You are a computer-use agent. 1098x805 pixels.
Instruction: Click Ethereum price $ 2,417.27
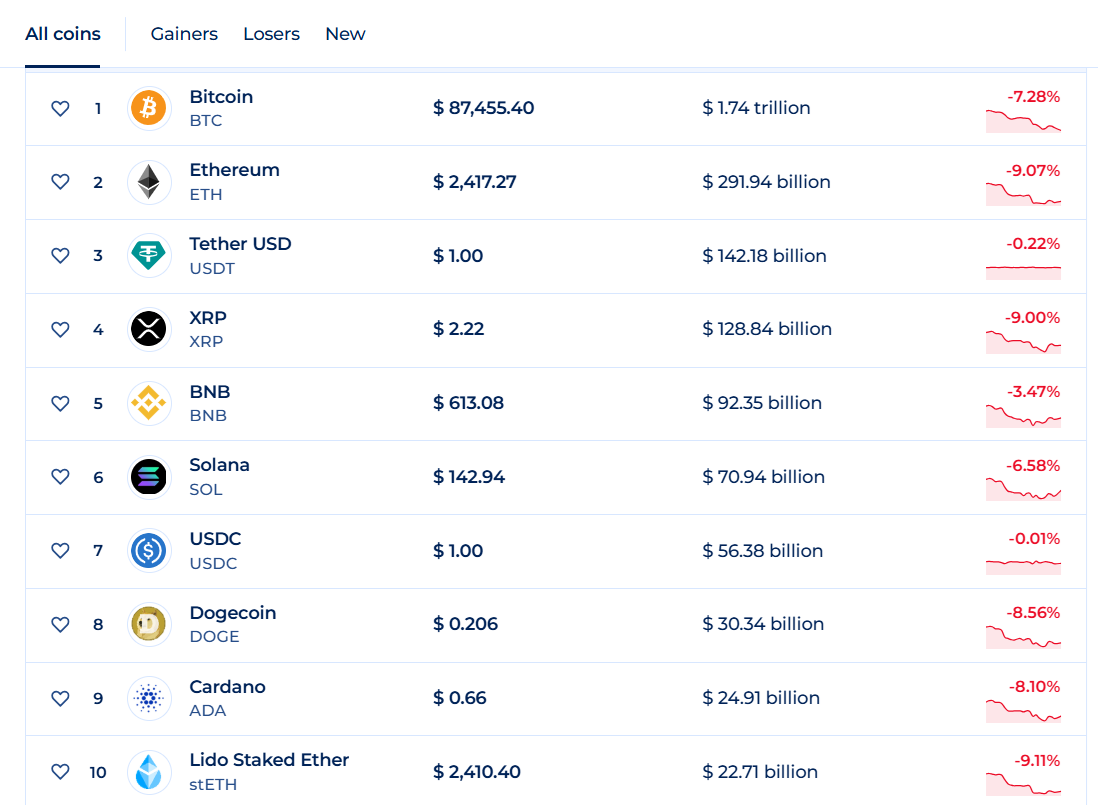click(475, 182)
